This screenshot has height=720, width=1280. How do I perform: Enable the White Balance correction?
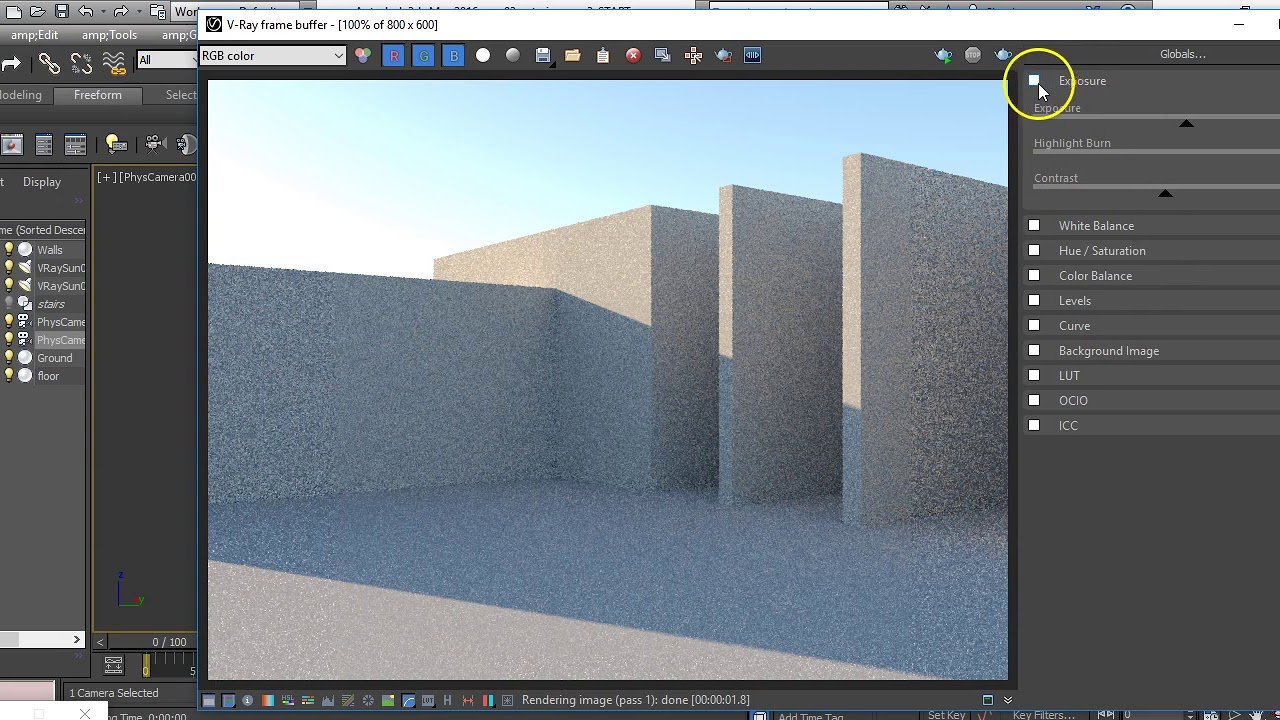pos(1034,226)
